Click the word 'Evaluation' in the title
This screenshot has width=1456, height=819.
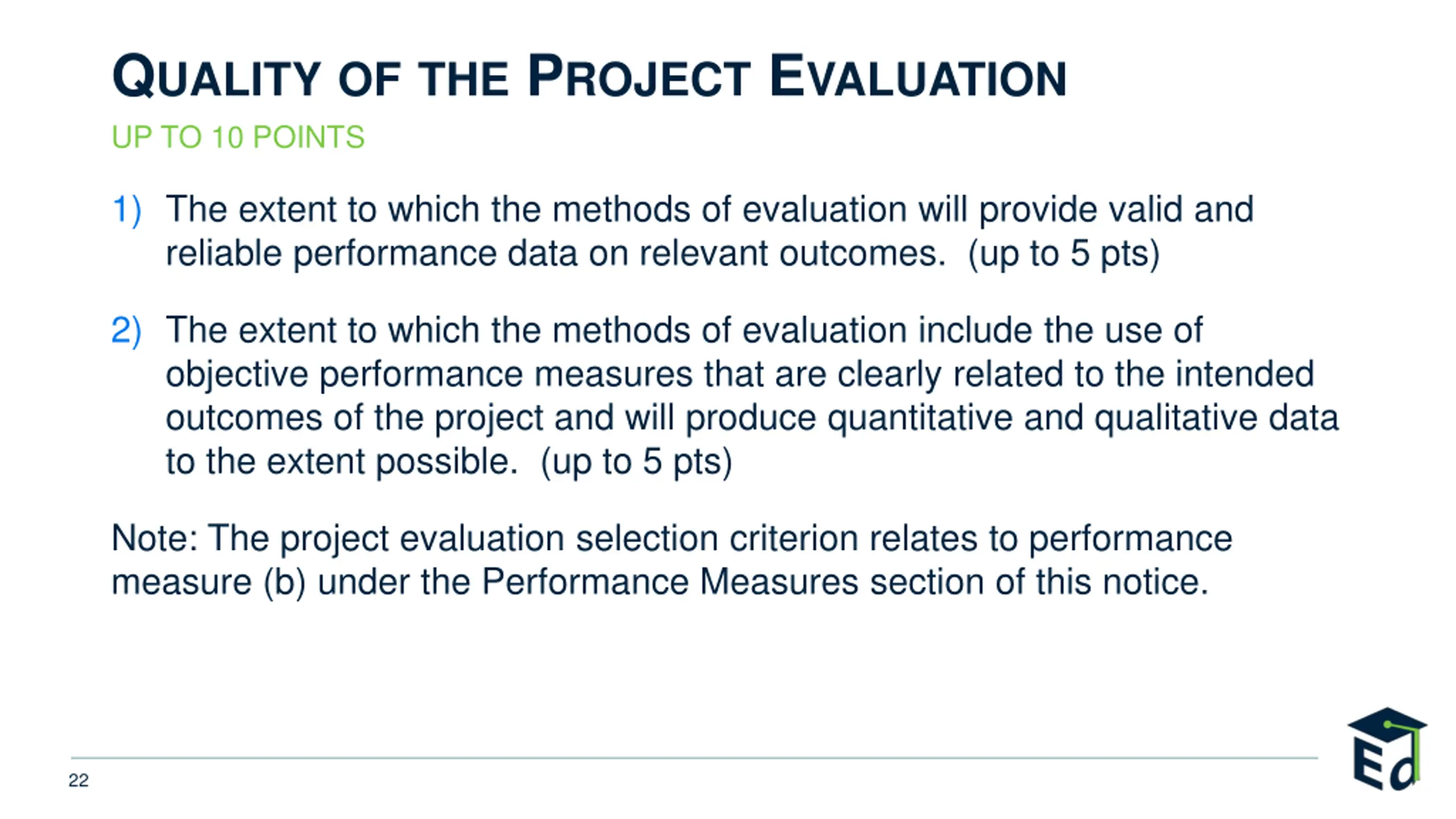[x=917, y=77]
